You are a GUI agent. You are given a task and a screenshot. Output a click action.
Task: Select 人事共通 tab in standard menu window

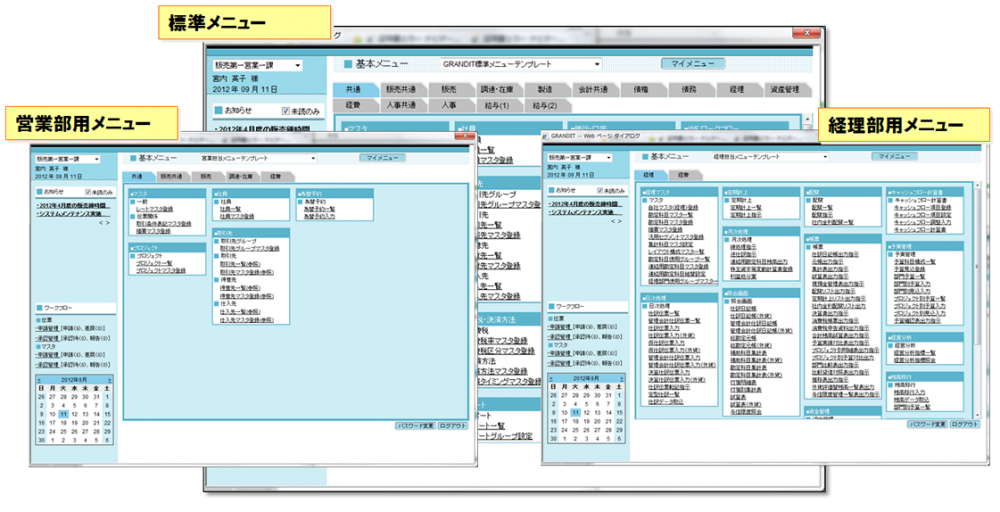[402, 105]
